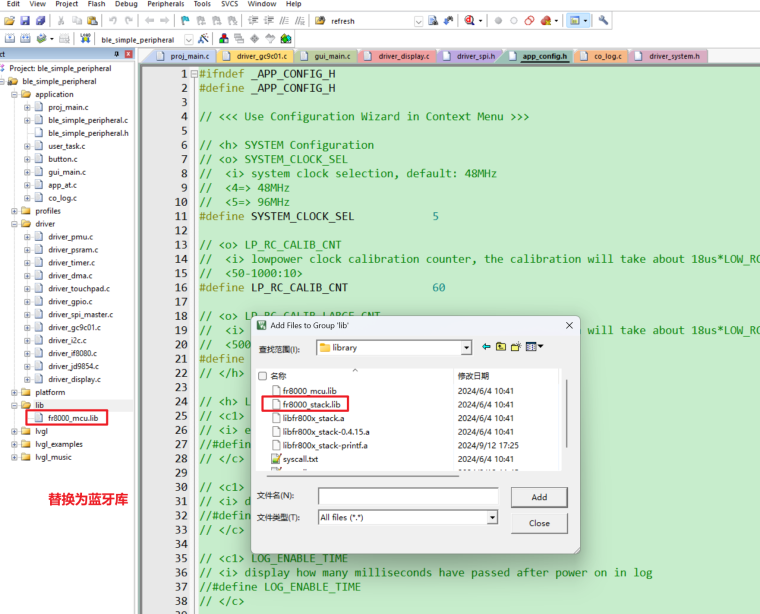This screenshot has width=760, height=614.
Task: Go back in the Add Files dialog
Action: coord(486,346)
